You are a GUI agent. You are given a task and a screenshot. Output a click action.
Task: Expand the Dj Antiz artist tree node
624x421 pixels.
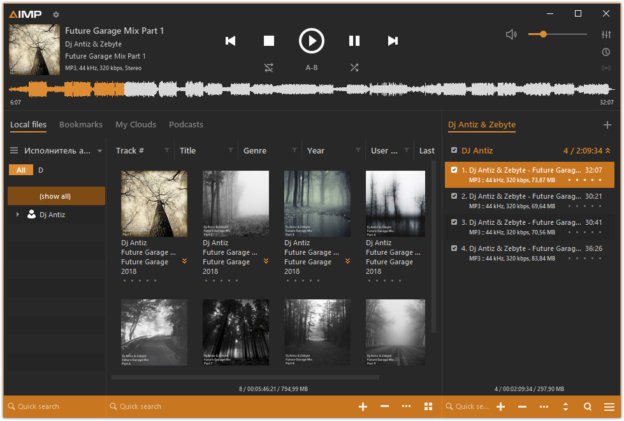(x=17, y=214)
